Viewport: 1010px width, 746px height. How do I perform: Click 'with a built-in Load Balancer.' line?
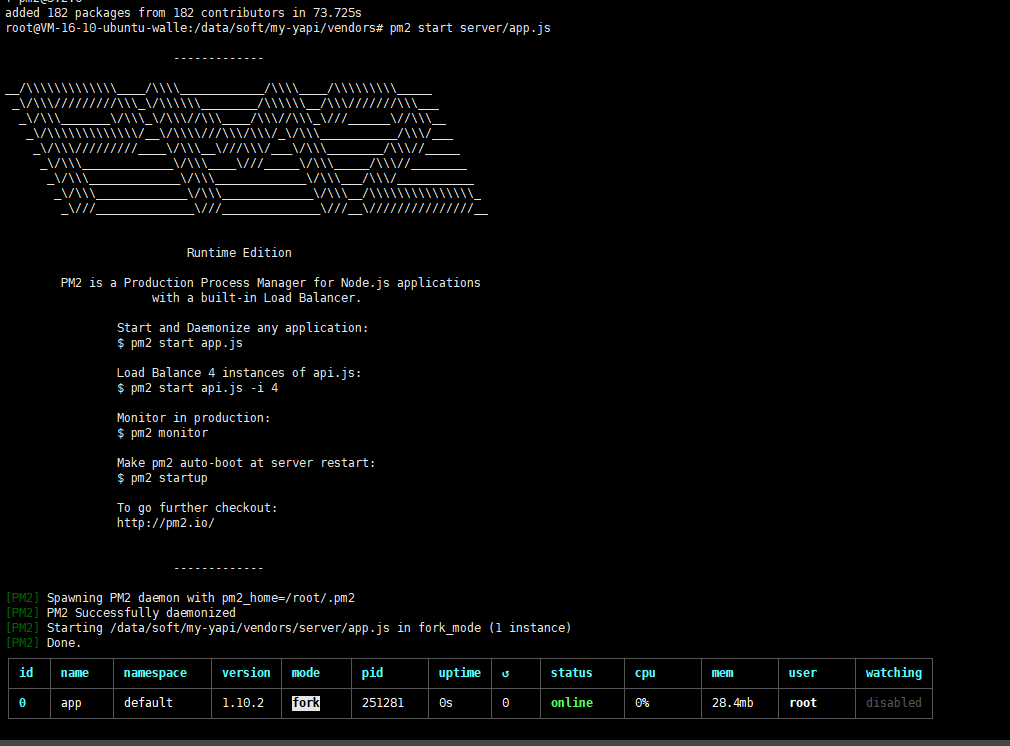(x=256, y=298)
